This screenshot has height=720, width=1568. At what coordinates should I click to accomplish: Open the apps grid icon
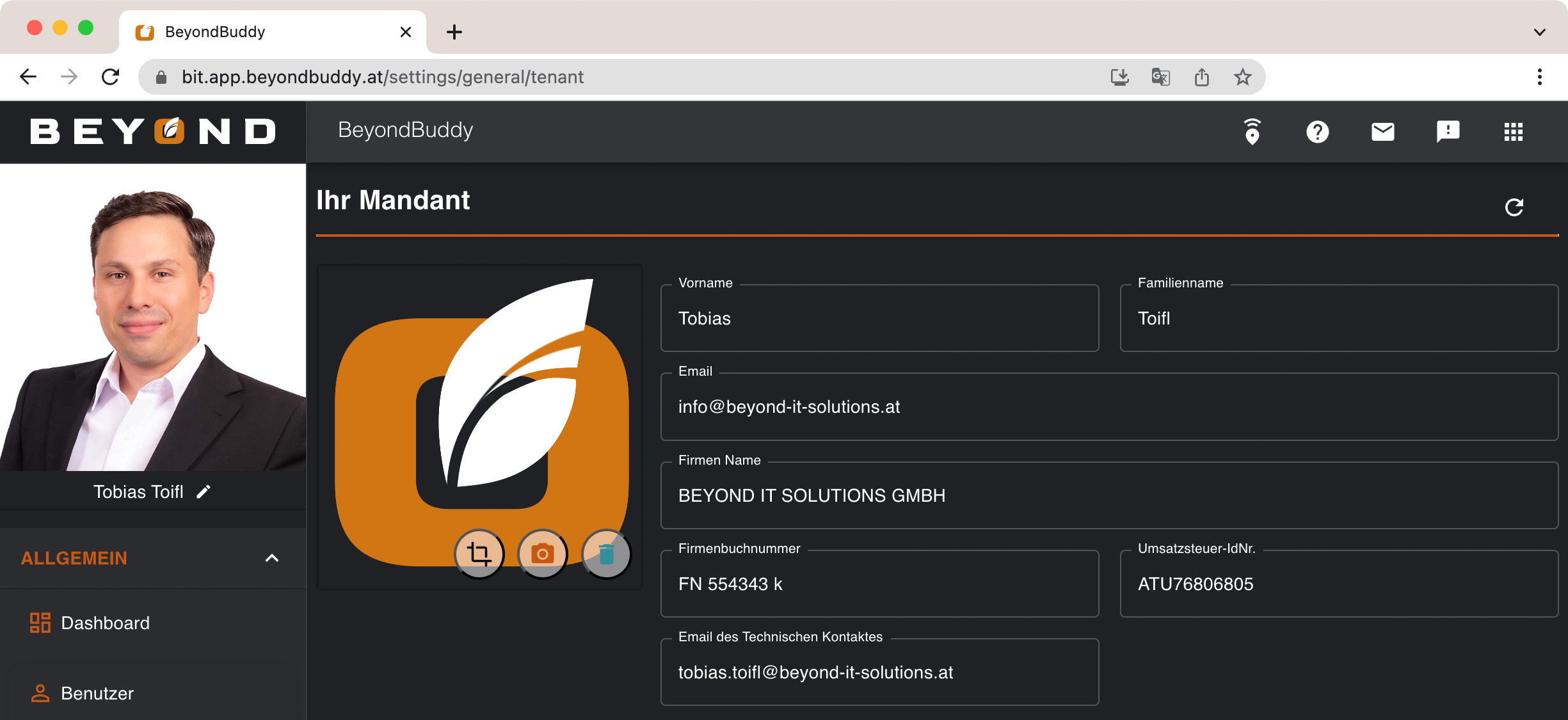point(1513,131)
